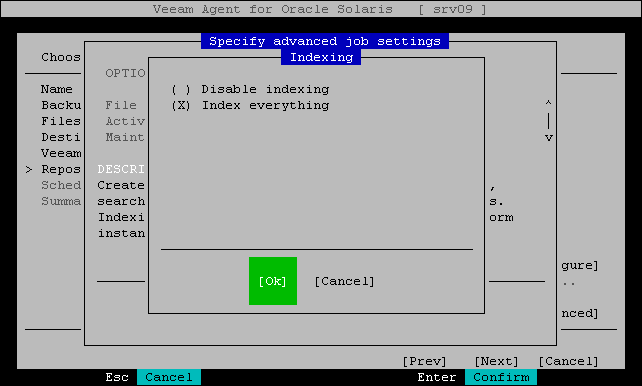Viewport: 642px width, 386px height.
Task: Click the DESCRI heading text
Action: pyautogui.click(x=121, y=169)
